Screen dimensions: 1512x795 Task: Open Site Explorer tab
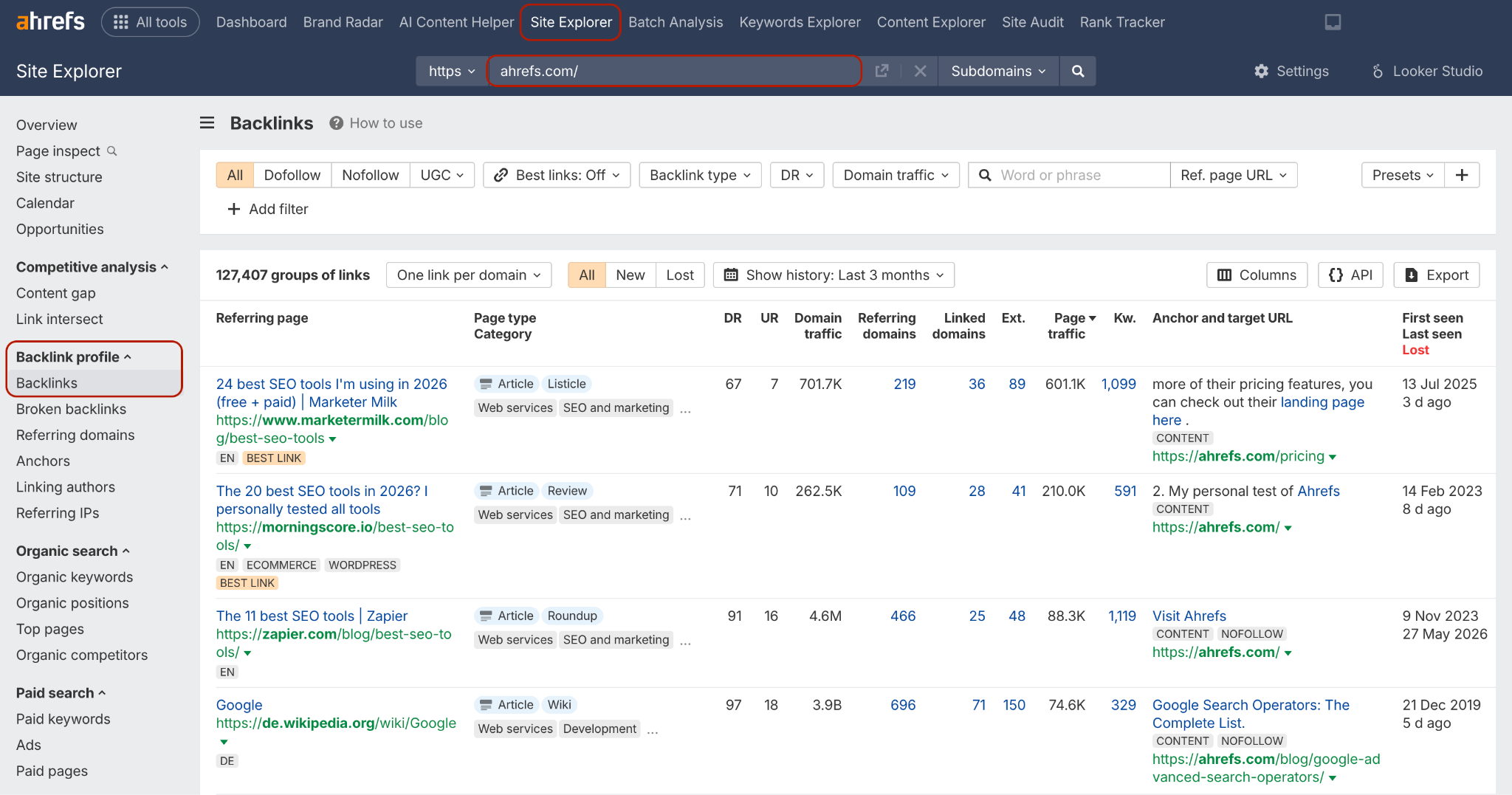(571, 22)
